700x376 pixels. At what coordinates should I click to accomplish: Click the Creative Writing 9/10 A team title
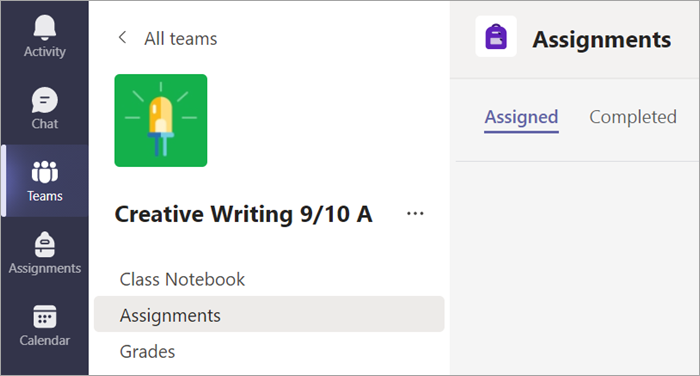click(243, 214)
